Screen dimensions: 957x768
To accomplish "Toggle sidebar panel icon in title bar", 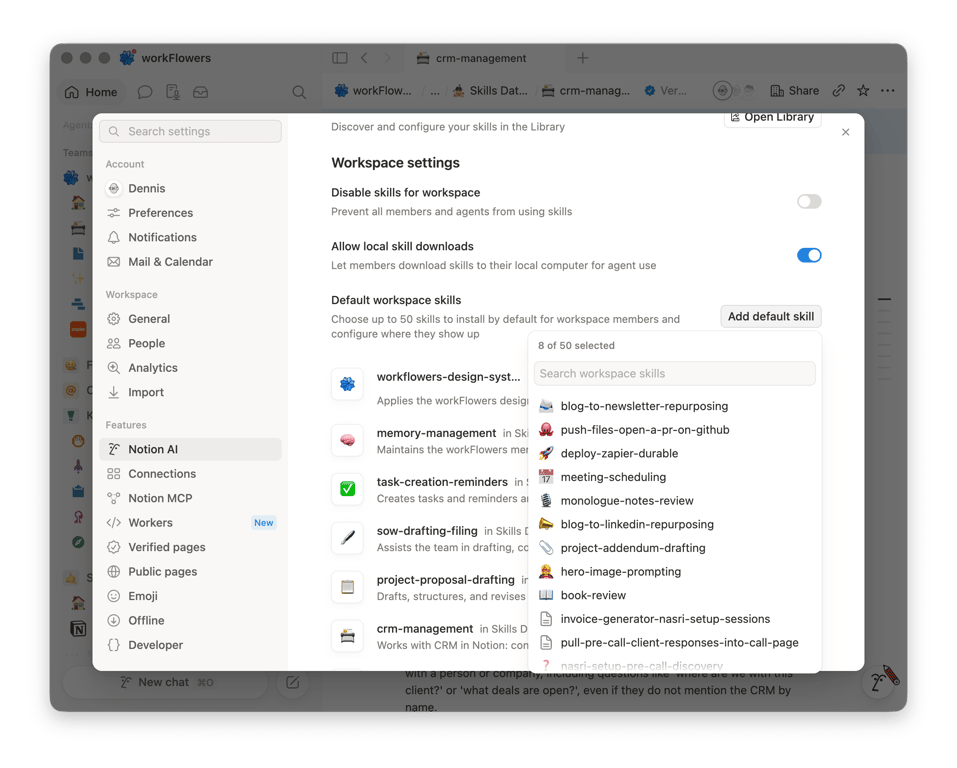I will point(340,58).
